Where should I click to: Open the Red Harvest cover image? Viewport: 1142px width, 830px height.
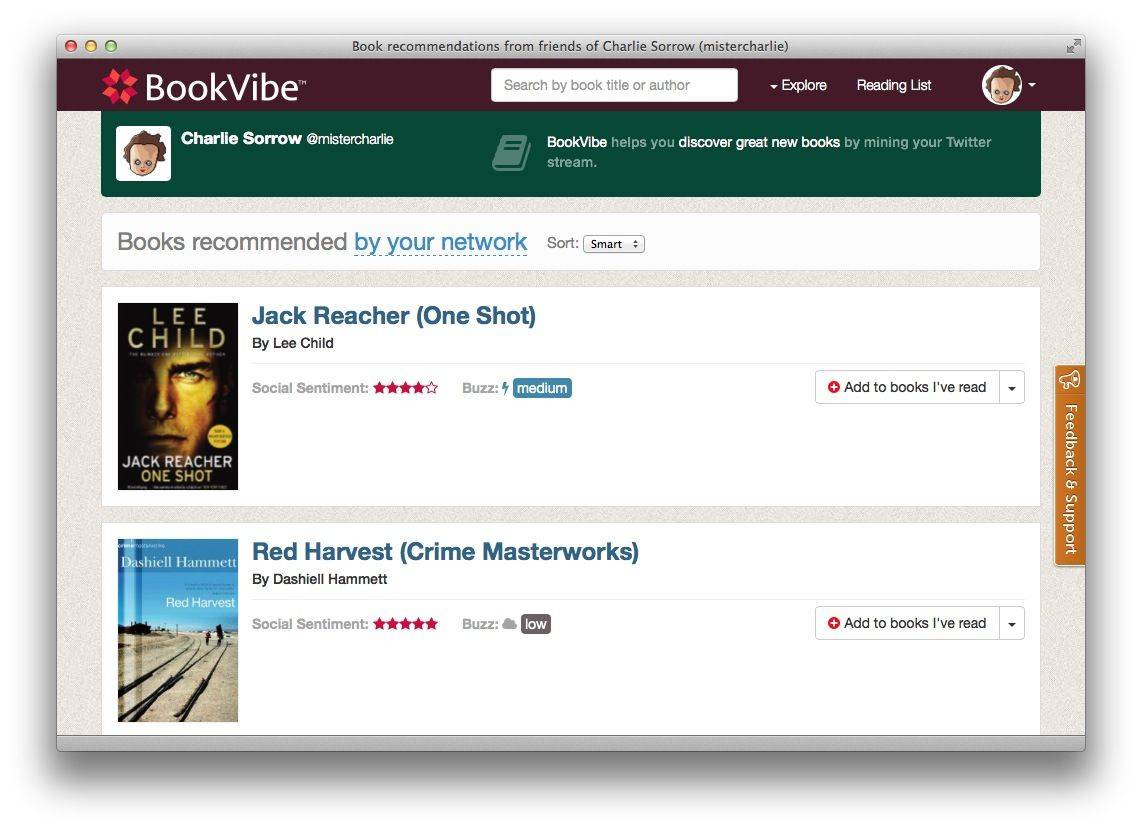pyautogui.click(x=178, y=631)
